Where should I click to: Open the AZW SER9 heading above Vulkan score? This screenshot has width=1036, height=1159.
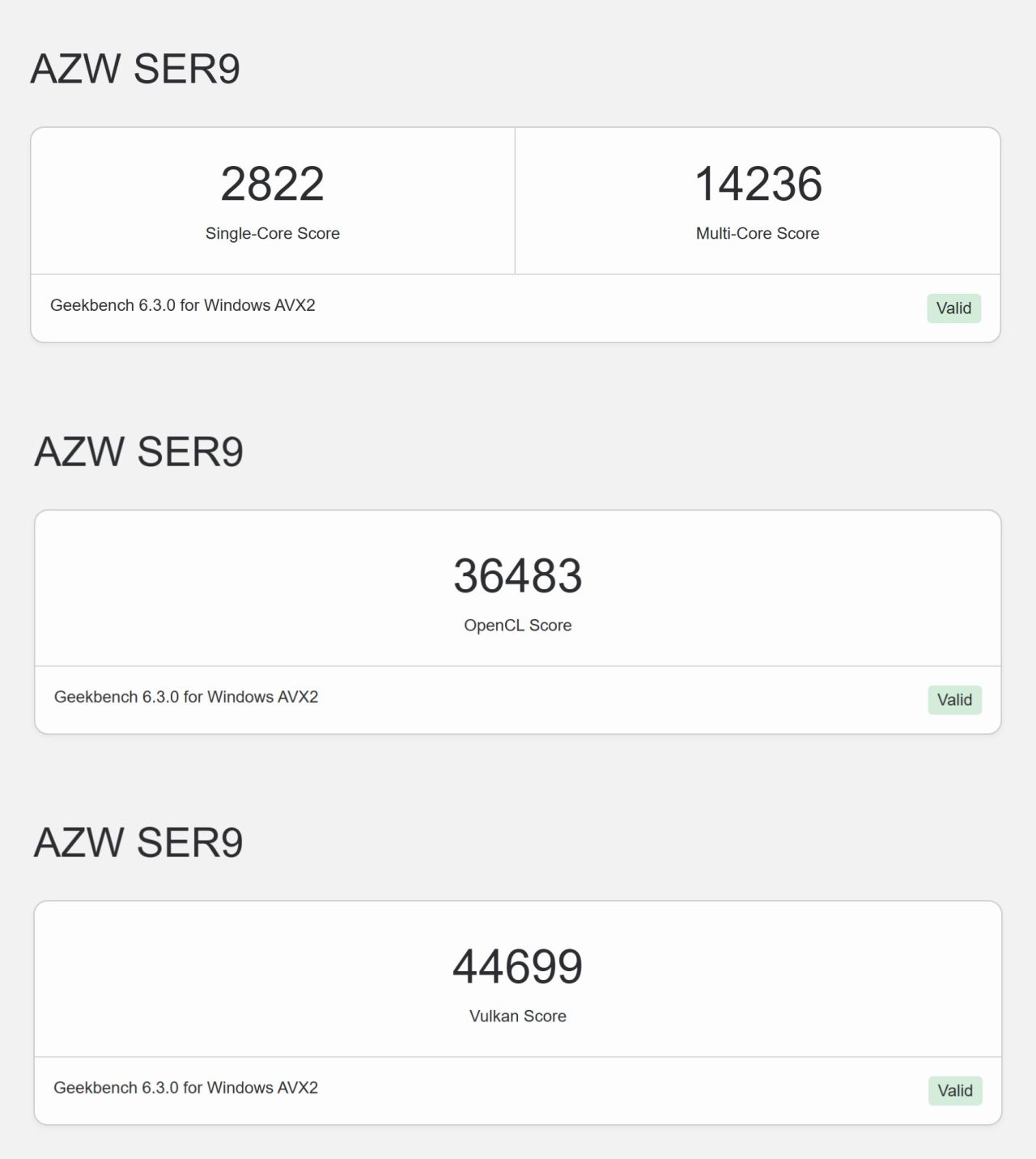point(138,843)
